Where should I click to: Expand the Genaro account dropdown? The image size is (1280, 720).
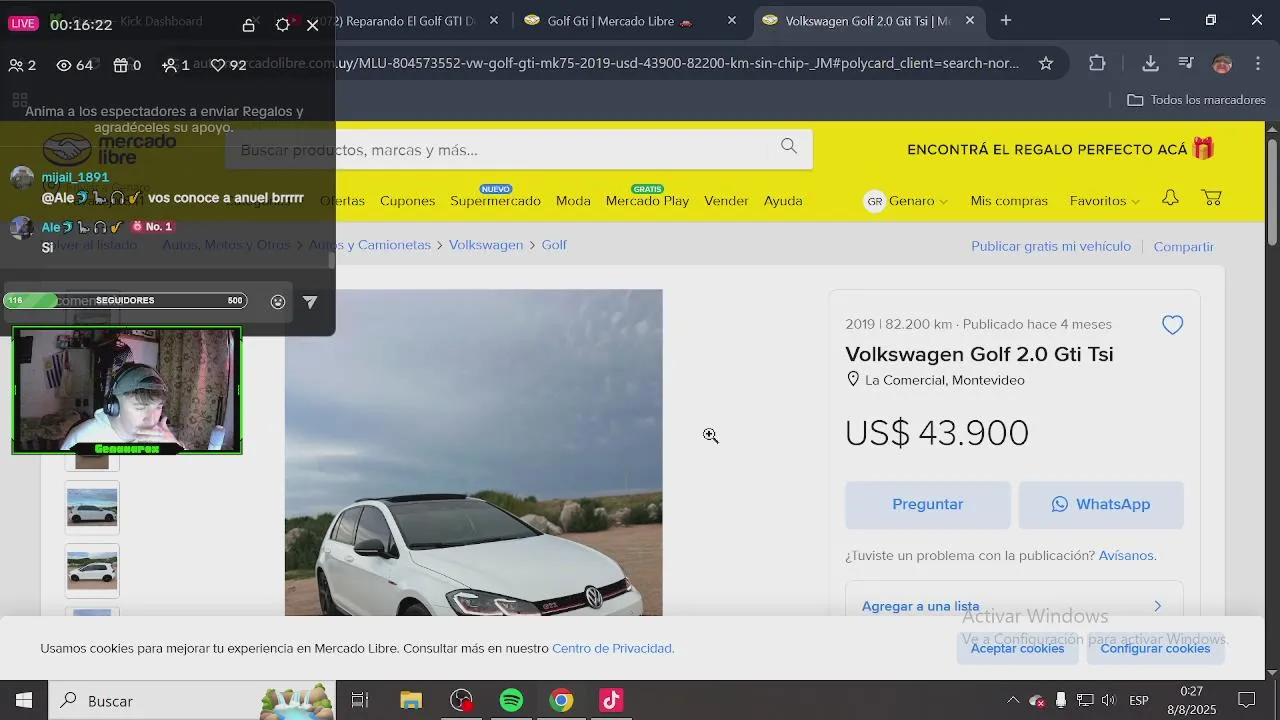tap(906, 201)
